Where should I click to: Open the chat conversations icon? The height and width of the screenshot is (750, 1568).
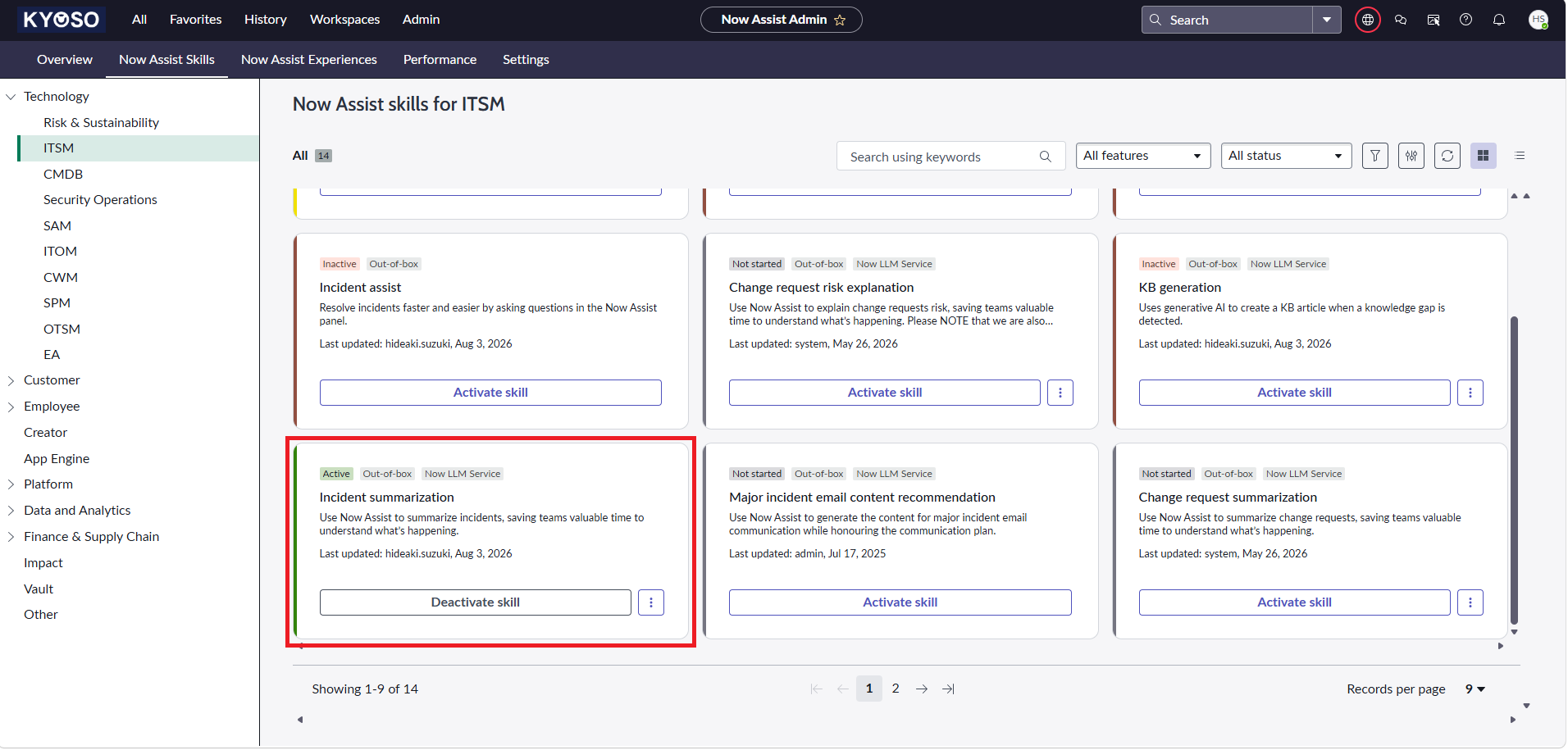click(x=1401, y=20)
